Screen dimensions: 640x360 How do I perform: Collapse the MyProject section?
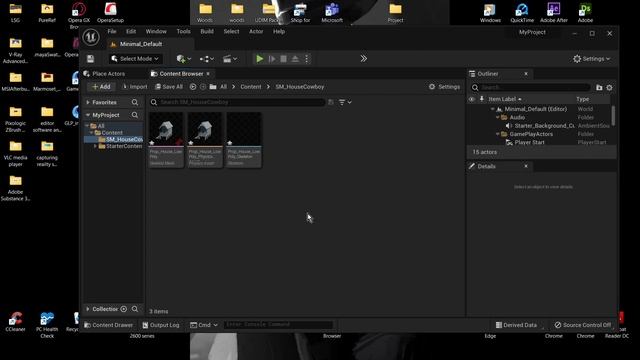pyautogui.click(x=88, y=115)
